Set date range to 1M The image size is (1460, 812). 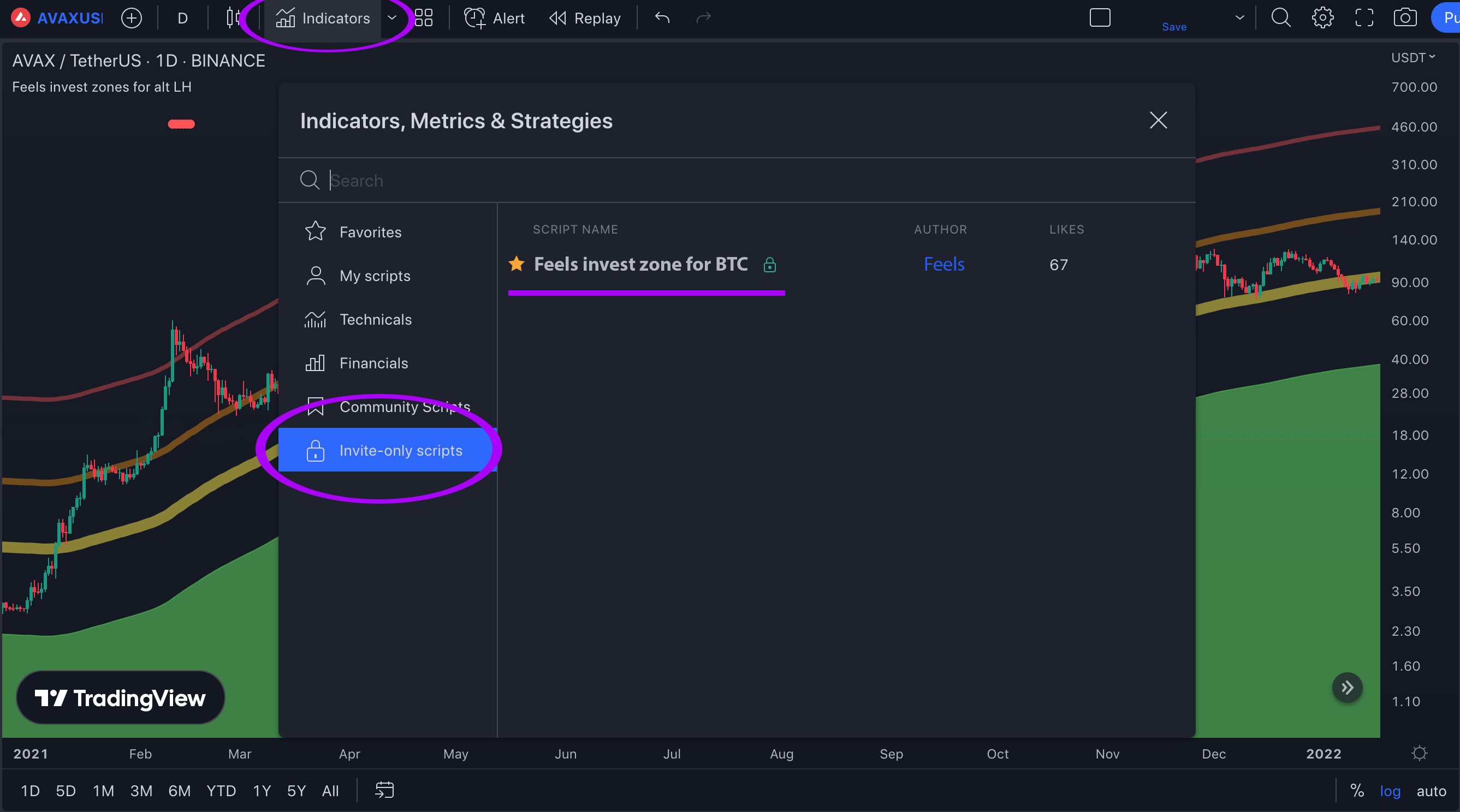(x=104, y=791)
